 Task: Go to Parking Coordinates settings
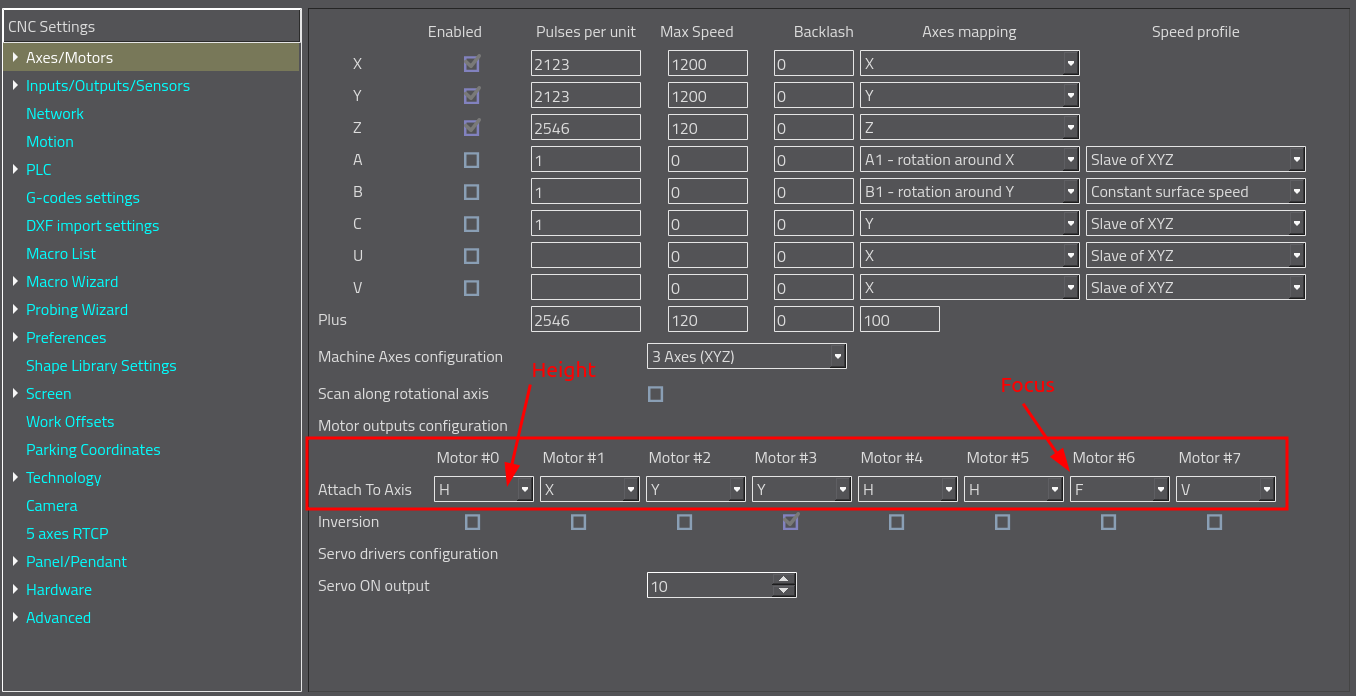tap(93, 450)
